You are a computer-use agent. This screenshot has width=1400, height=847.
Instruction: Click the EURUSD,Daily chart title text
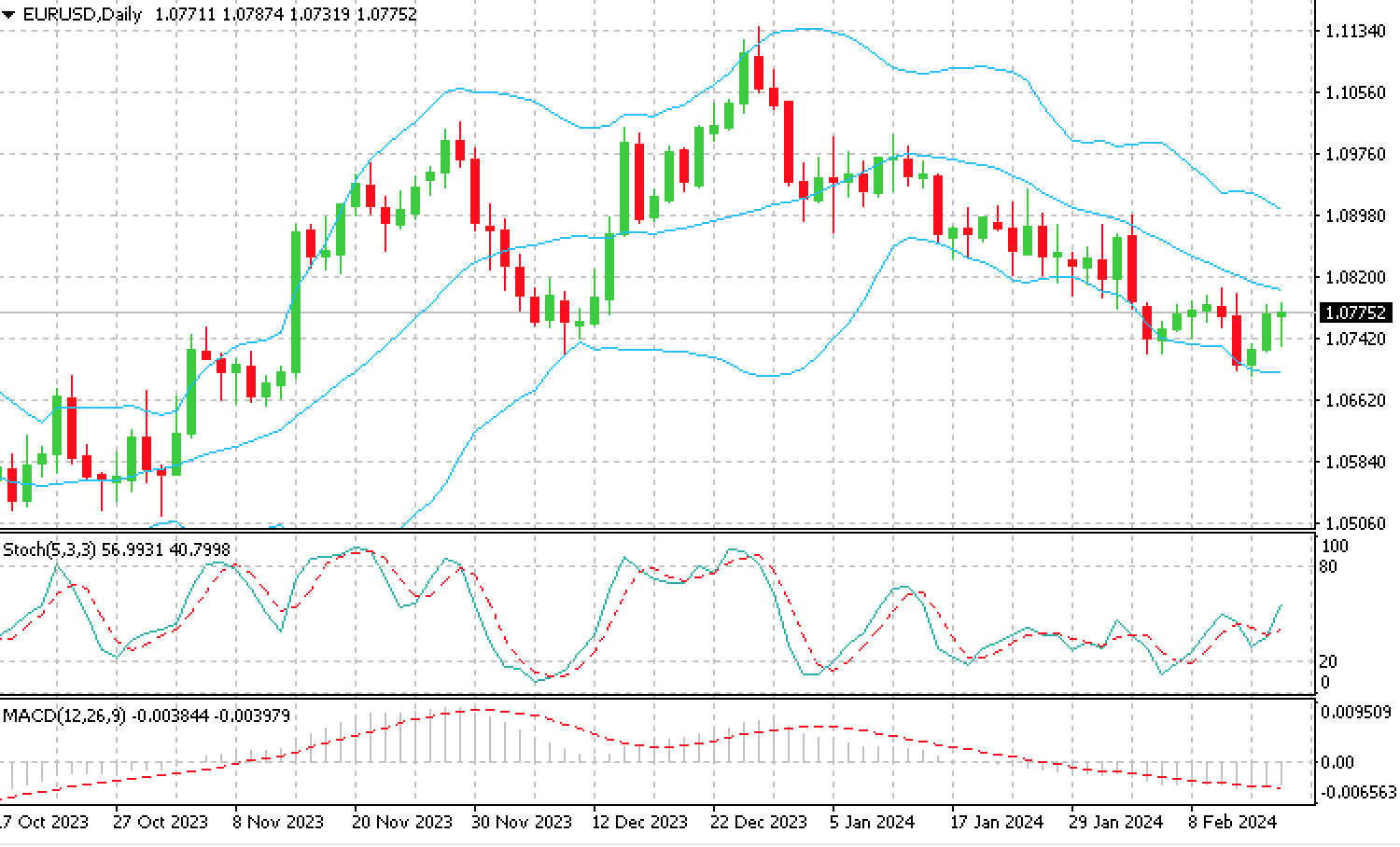tap(82, 15)
